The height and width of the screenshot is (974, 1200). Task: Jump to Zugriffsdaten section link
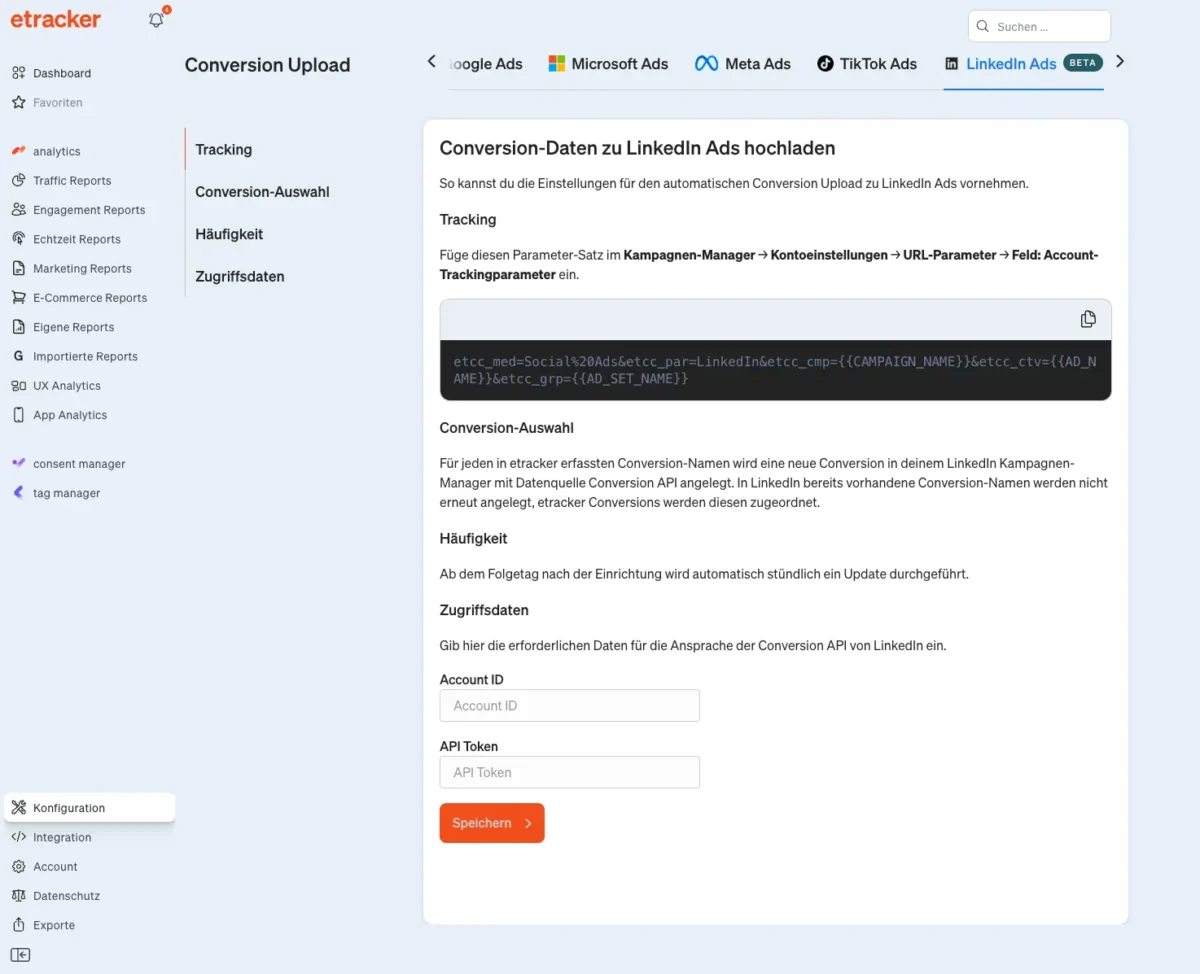(x=240, y=277)
